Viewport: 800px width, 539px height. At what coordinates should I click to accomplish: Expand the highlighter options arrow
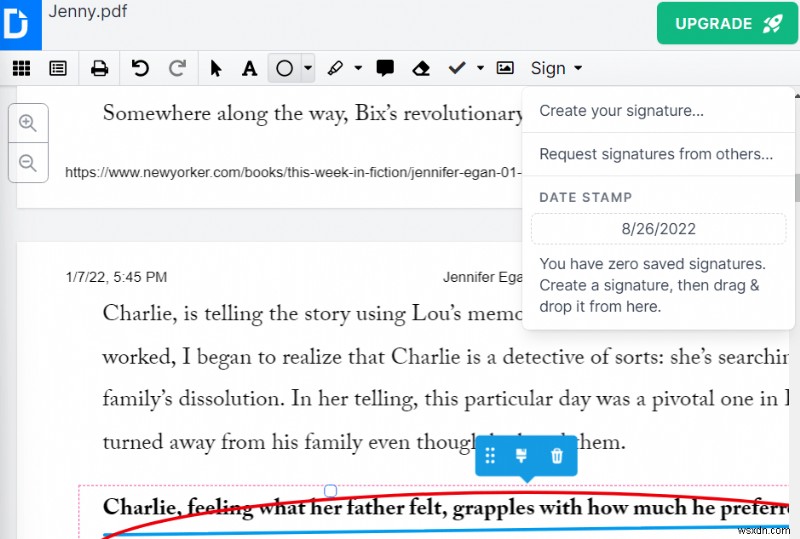coord(358,68)
